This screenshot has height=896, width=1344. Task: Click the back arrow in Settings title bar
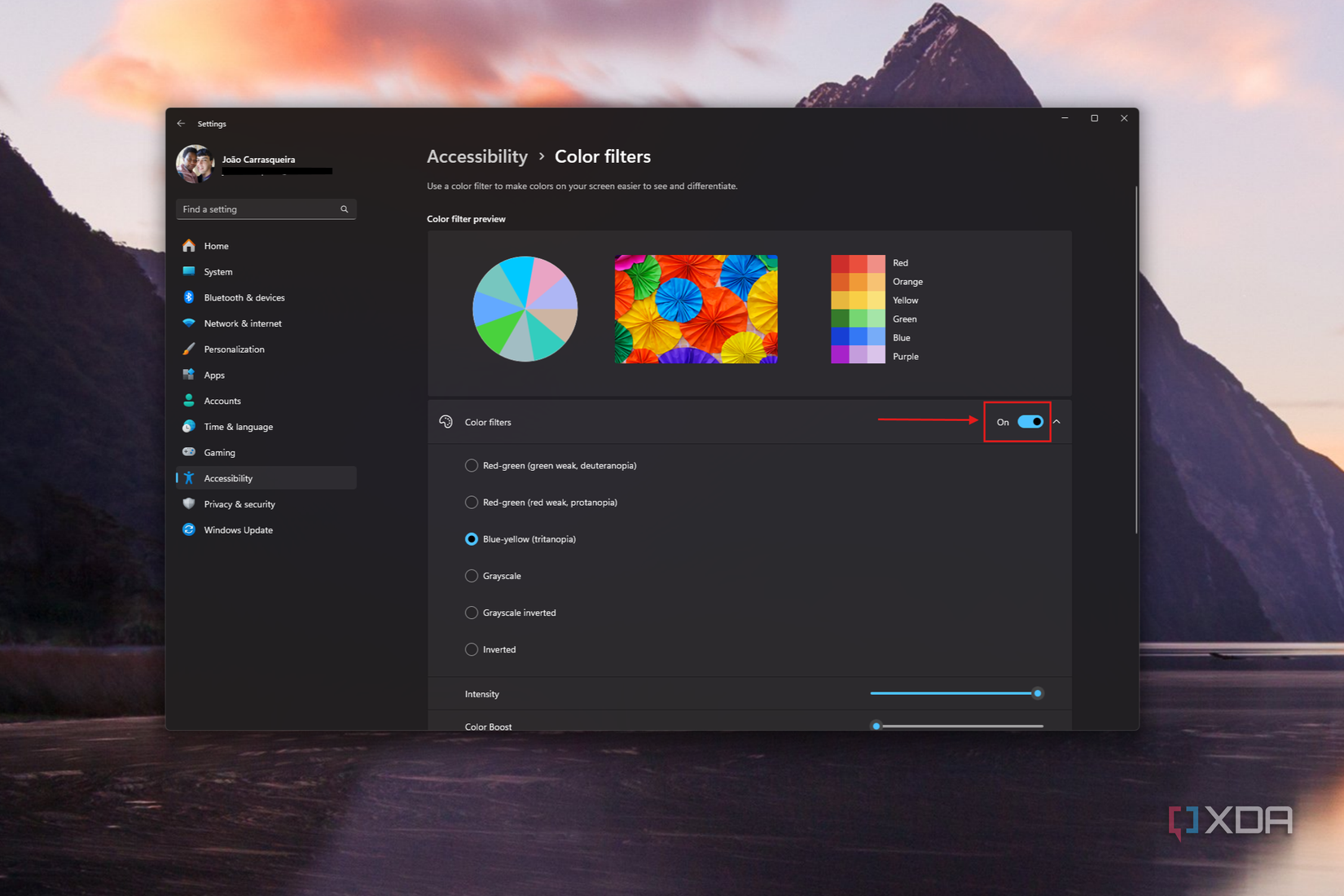click(x=181, y=124)
